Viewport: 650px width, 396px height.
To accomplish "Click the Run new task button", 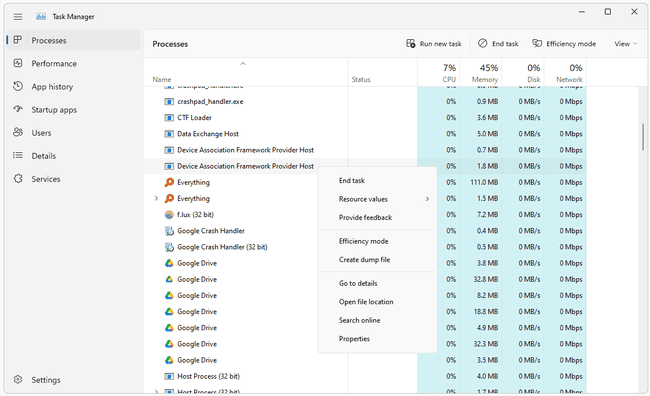I will coord(434,44).
